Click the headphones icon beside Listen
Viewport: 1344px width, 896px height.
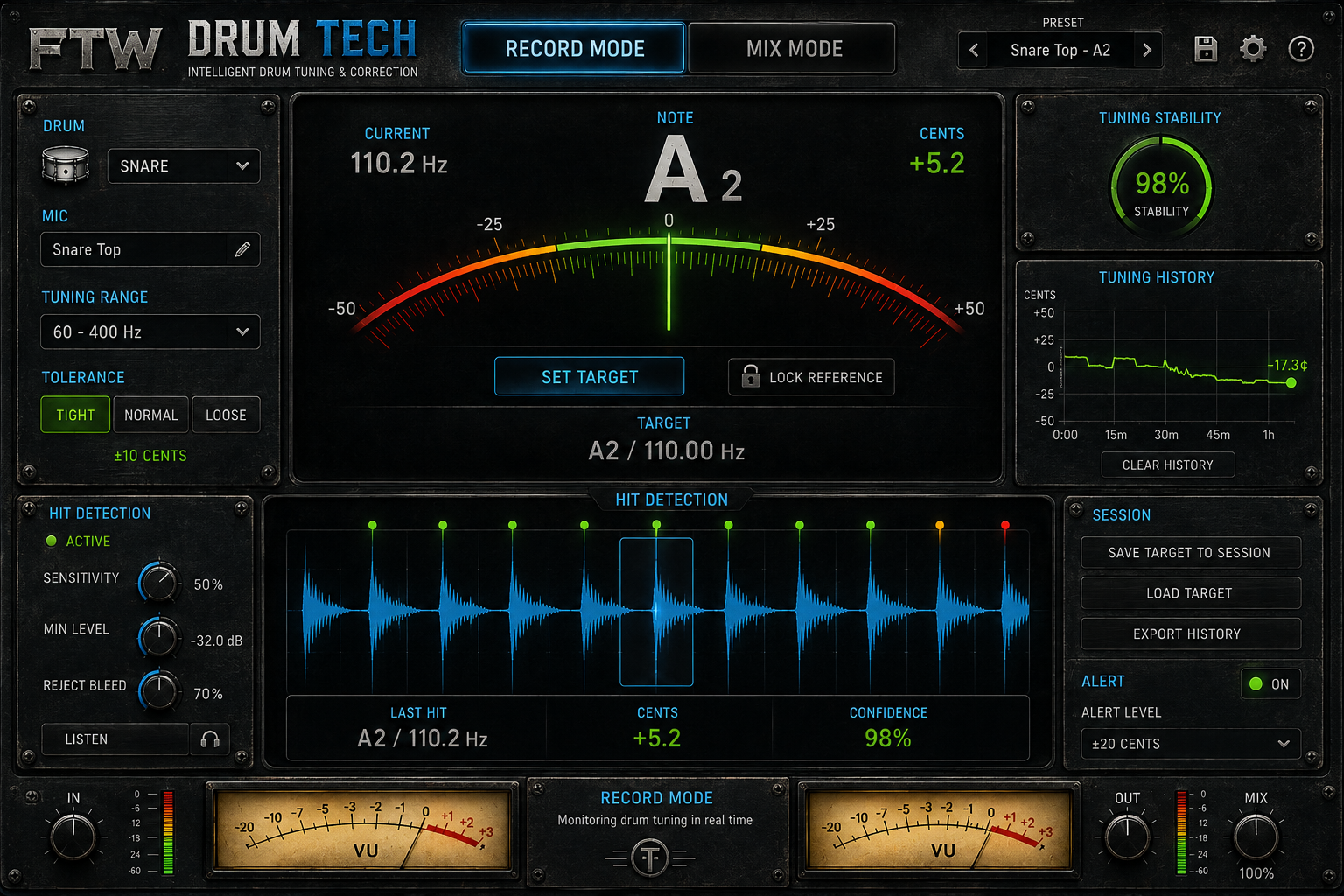coord(210,739)
